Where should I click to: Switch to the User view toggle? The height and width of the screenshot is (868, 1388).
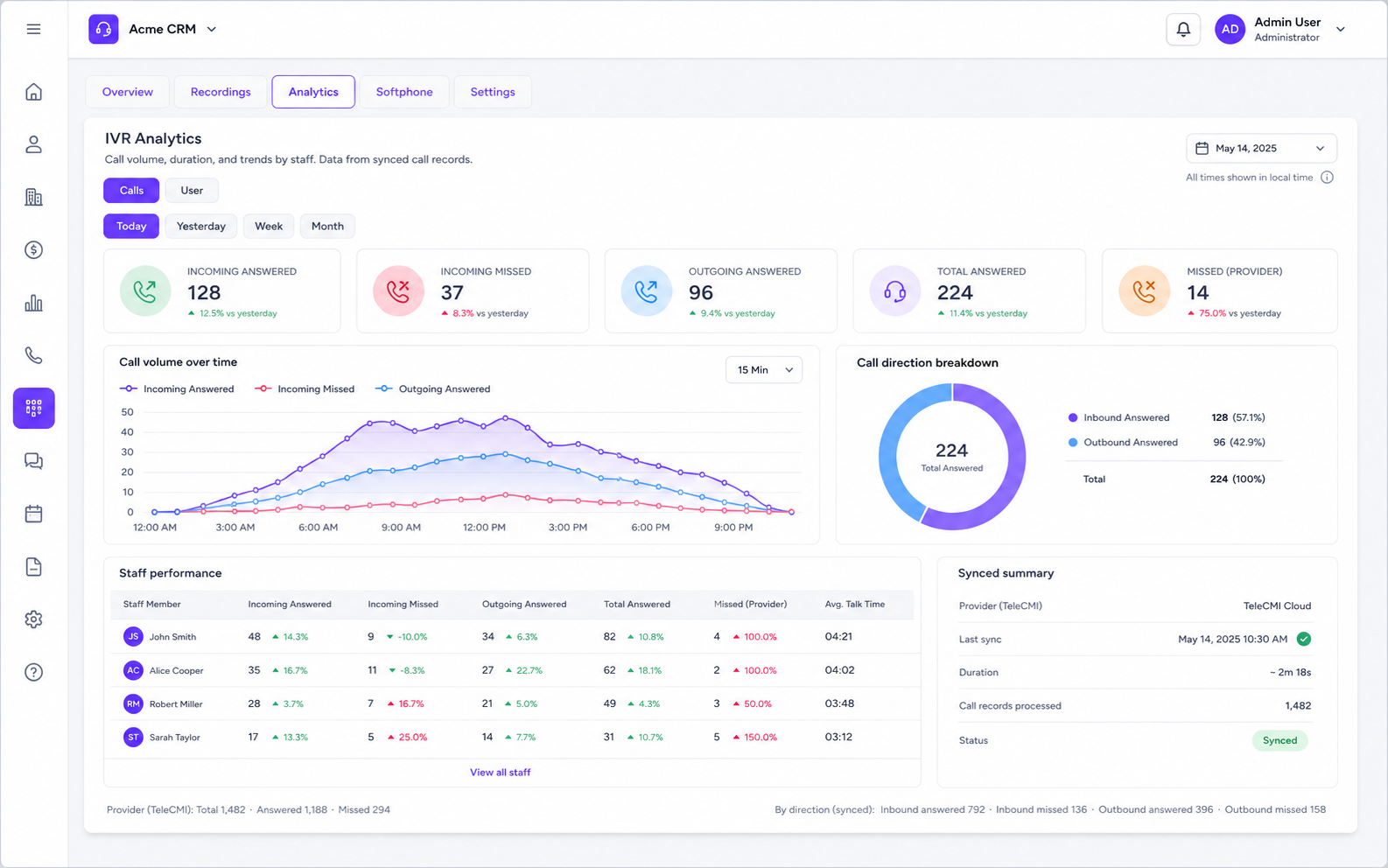click(x=192, y=190)
